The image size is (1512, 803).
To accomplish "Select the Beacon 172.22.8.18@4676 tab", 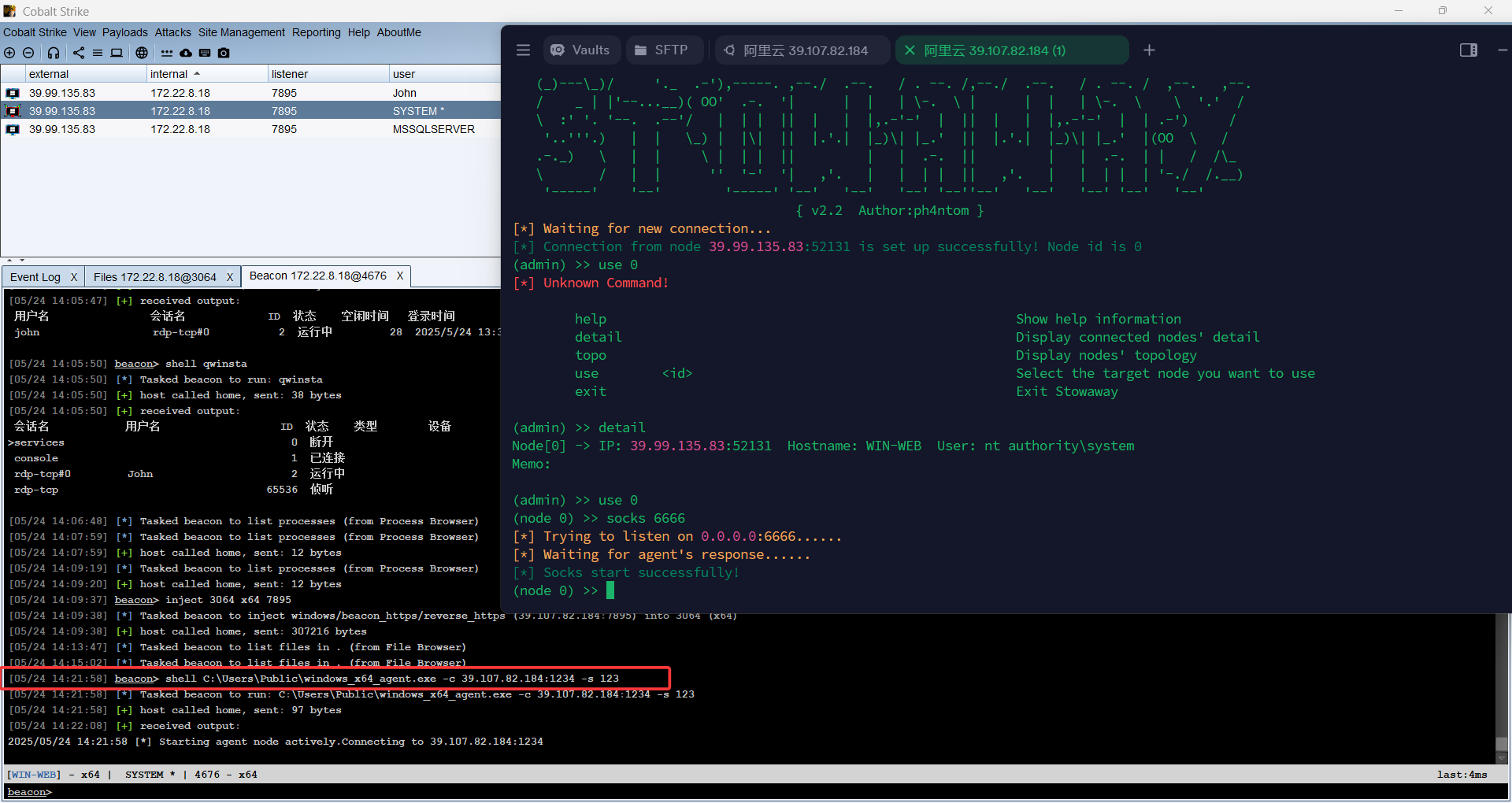I will [x=318, y=276].
